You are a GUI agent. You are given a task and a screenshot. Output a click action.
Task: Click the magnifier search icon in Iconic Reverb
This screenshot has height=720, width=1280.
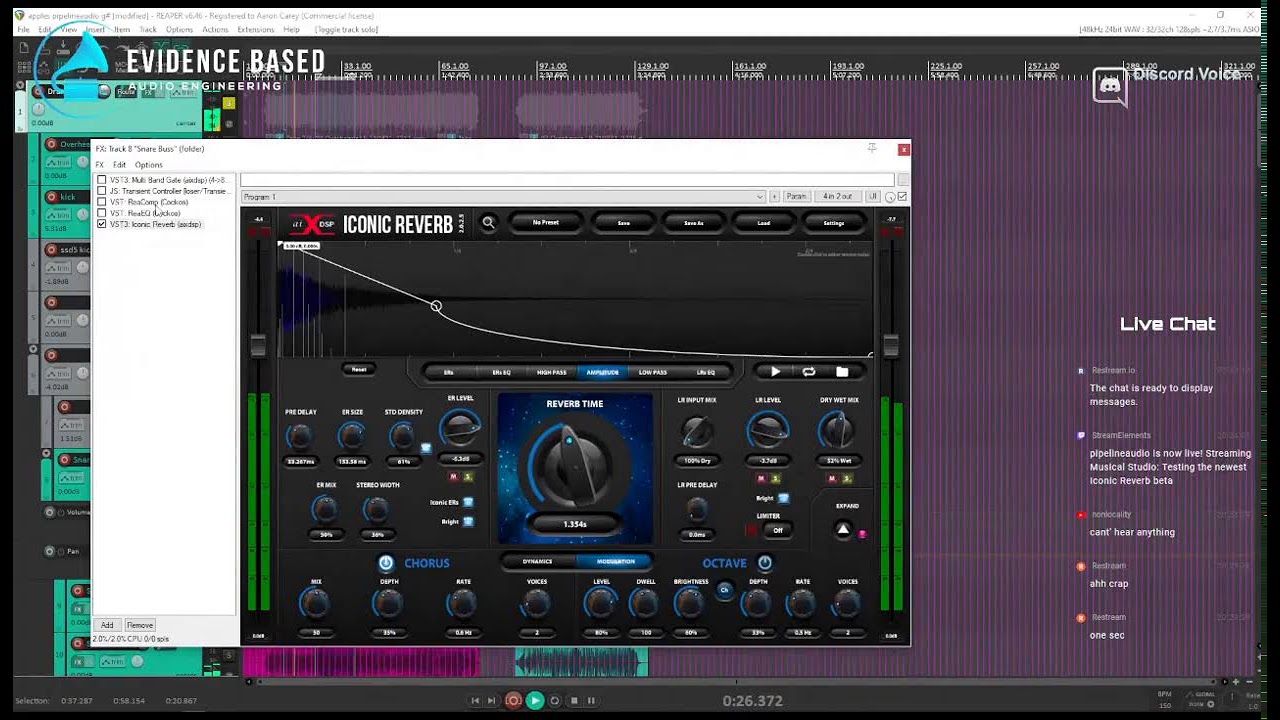(x=488, y=223)
